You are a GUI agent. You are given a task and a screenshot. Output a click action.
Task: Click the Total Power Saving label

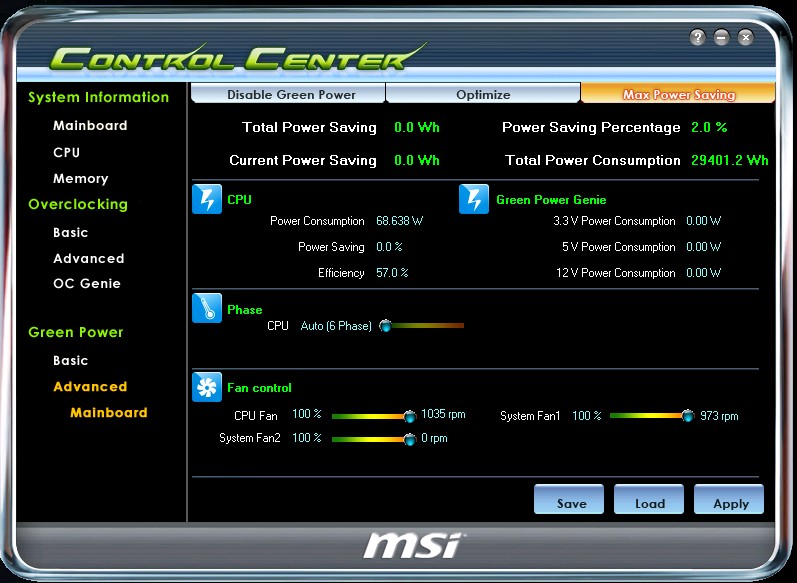309,127
